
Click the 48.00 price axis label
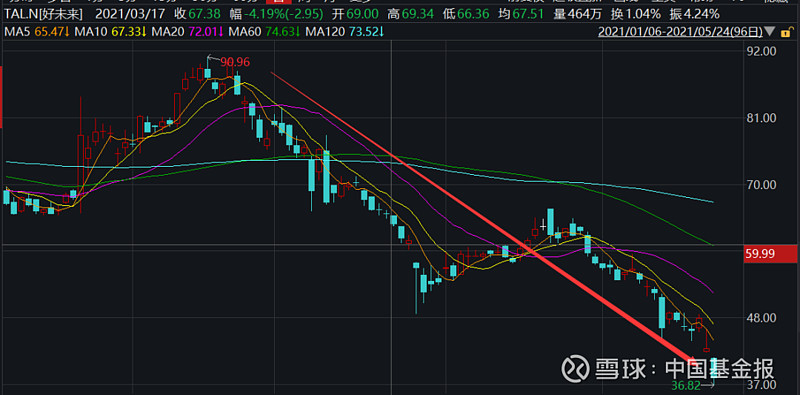click(x=762, y=318)
